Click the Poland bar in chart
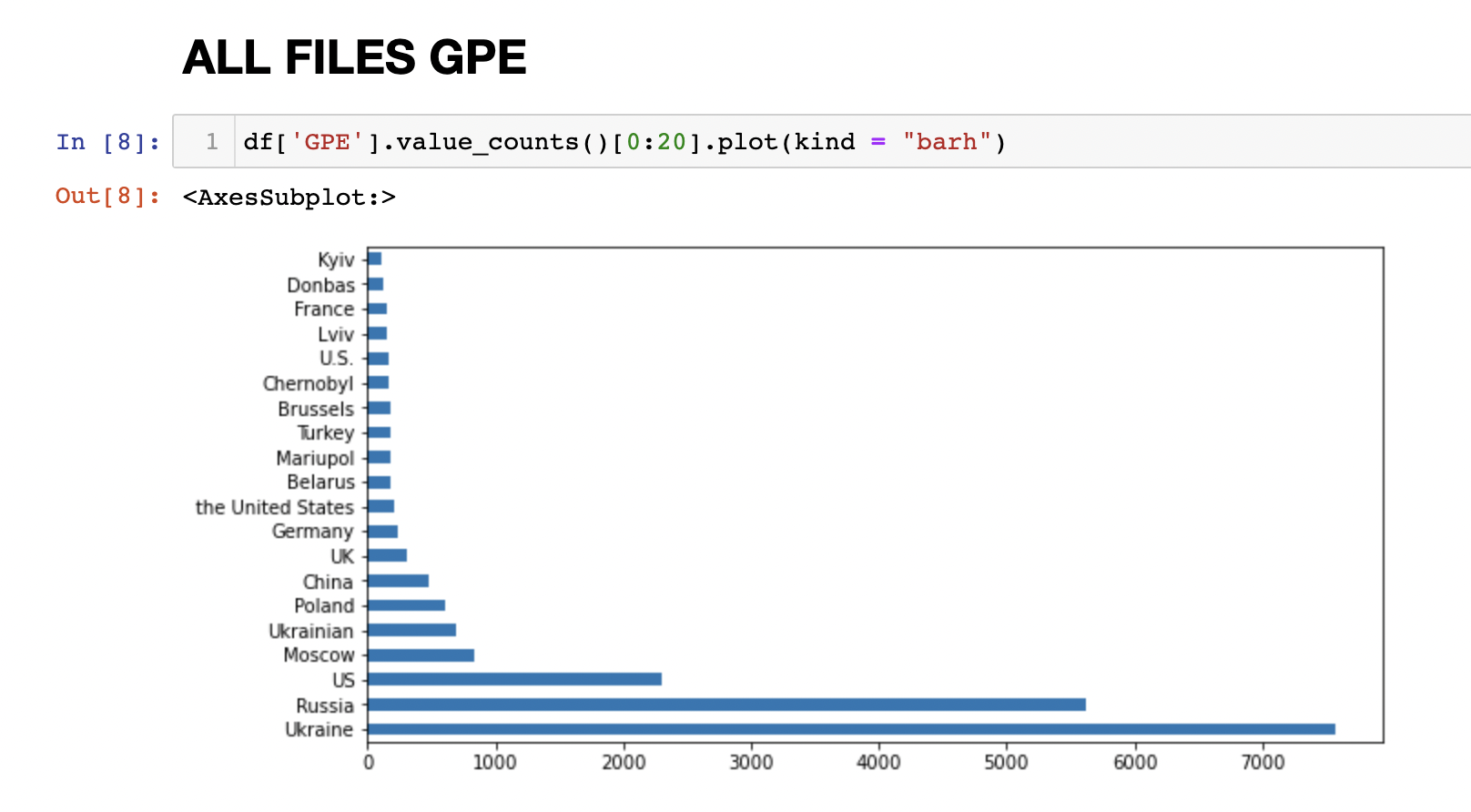The image size is (1471, 812). [406, 605]
